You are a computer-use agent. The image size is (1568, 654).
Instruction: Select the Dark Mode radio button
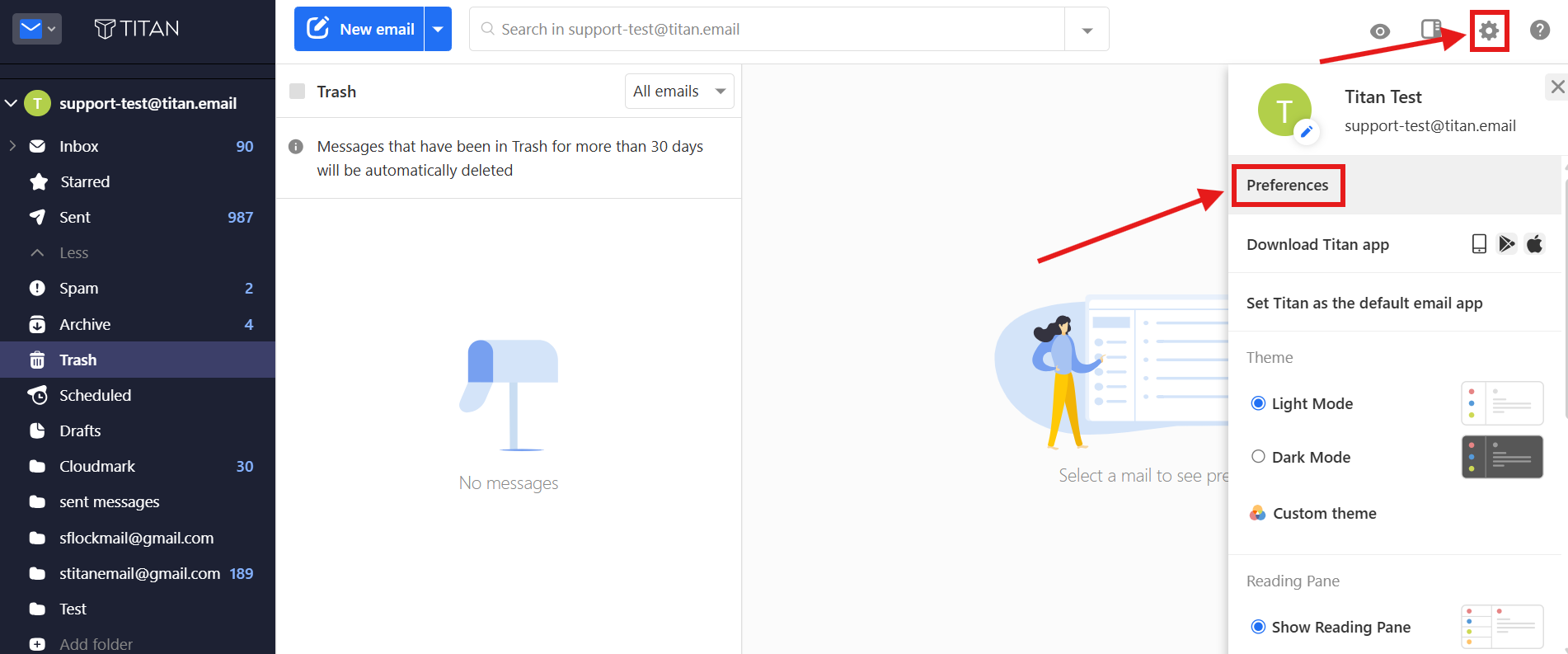click(x=1258, y=457)
